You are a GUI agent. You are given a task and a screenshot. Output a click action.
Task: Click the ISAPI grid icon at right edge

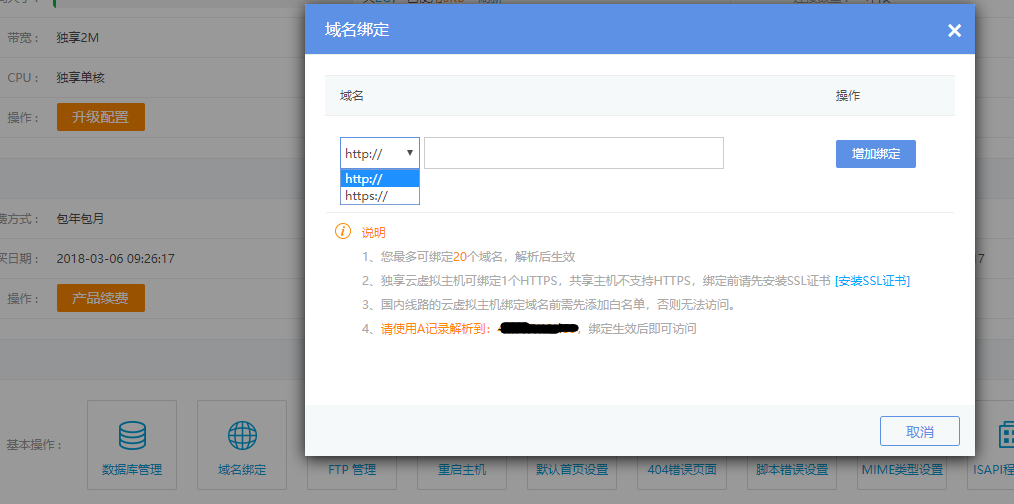tap(1005, 435)
